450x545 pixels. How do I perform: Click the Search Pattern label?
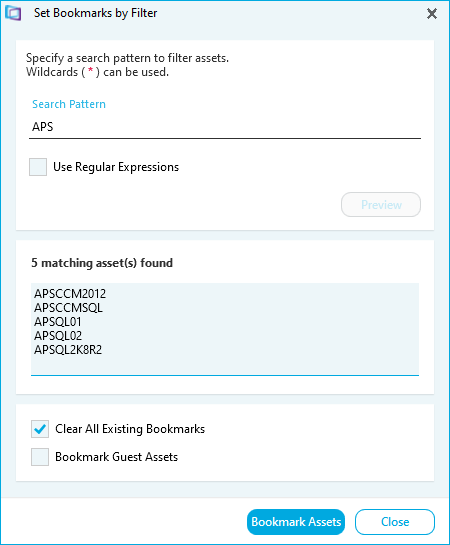tap(69, 104)
